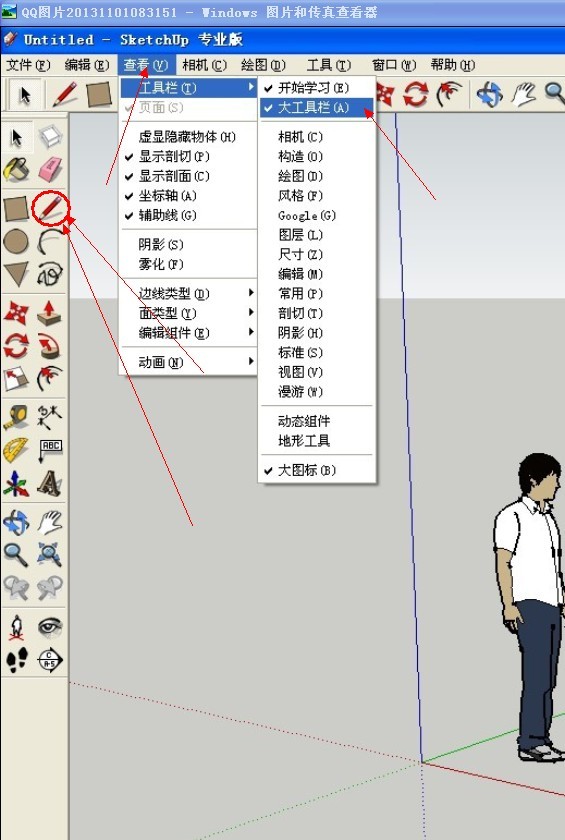Open the 编辑(E) menu
Viewport: 565px width, 840px height.
pyautogui.click(x=87, y=65)
